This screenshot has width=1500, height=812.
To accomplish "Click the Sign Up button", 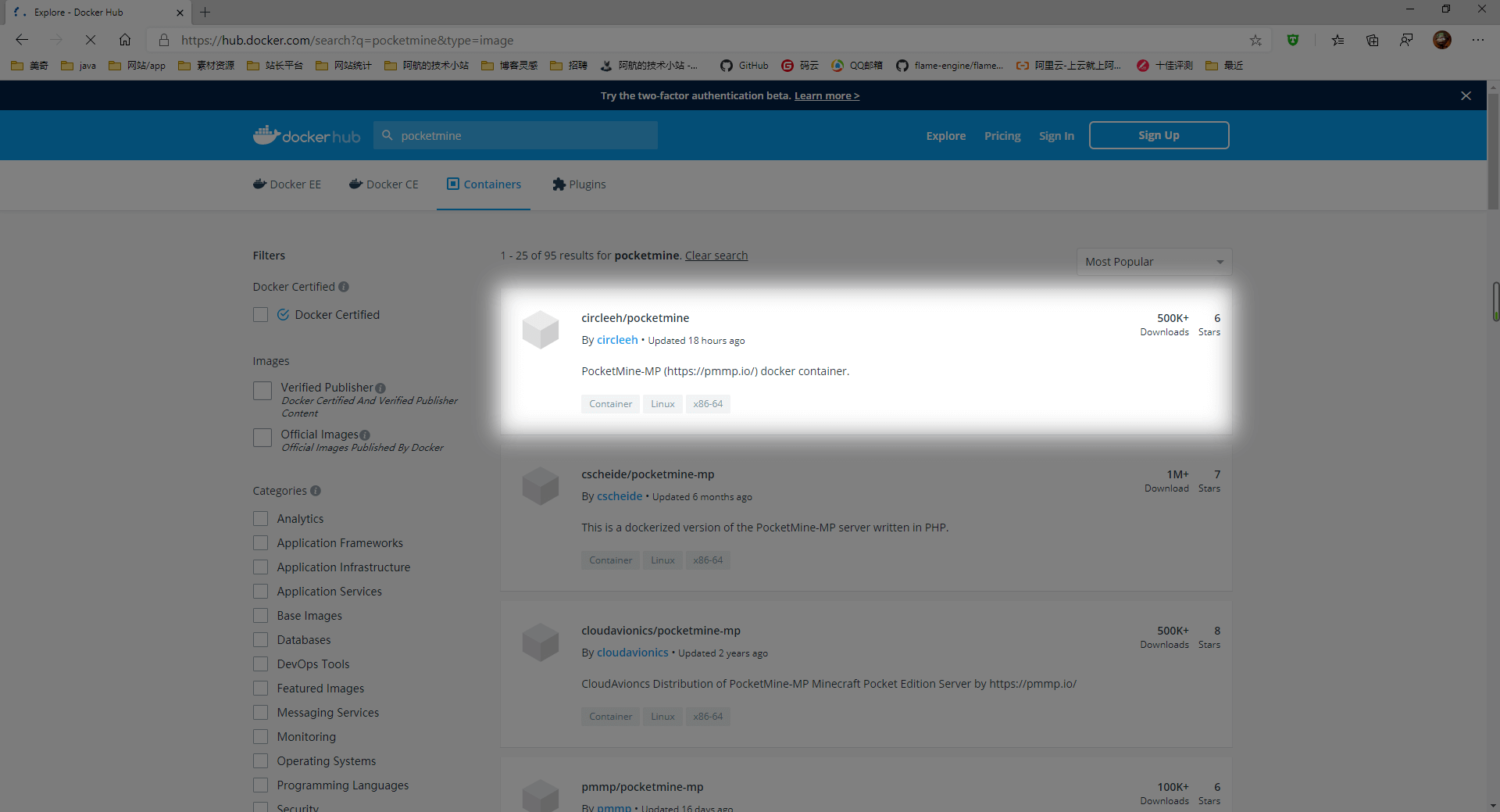I will (x=1158, y=135).
